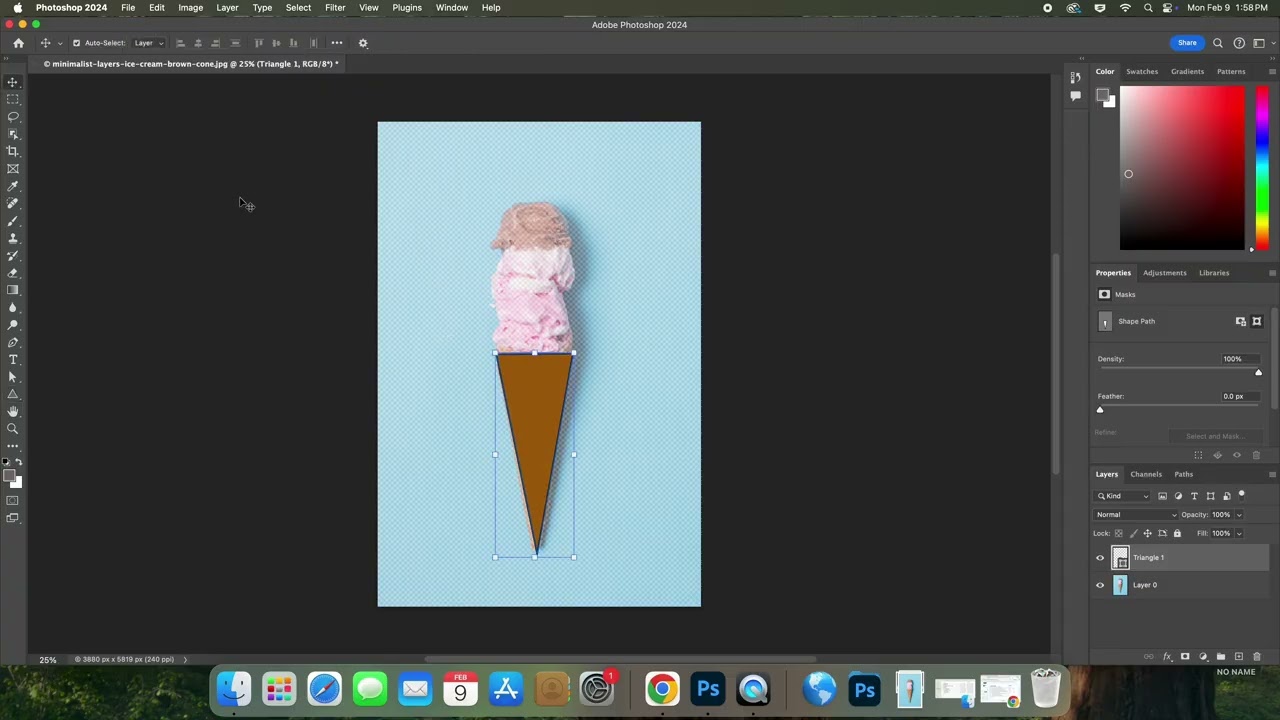Screen dimensions: 1280x720
Task: Open the Color panel flyout menu
Action: point(1272,71)
